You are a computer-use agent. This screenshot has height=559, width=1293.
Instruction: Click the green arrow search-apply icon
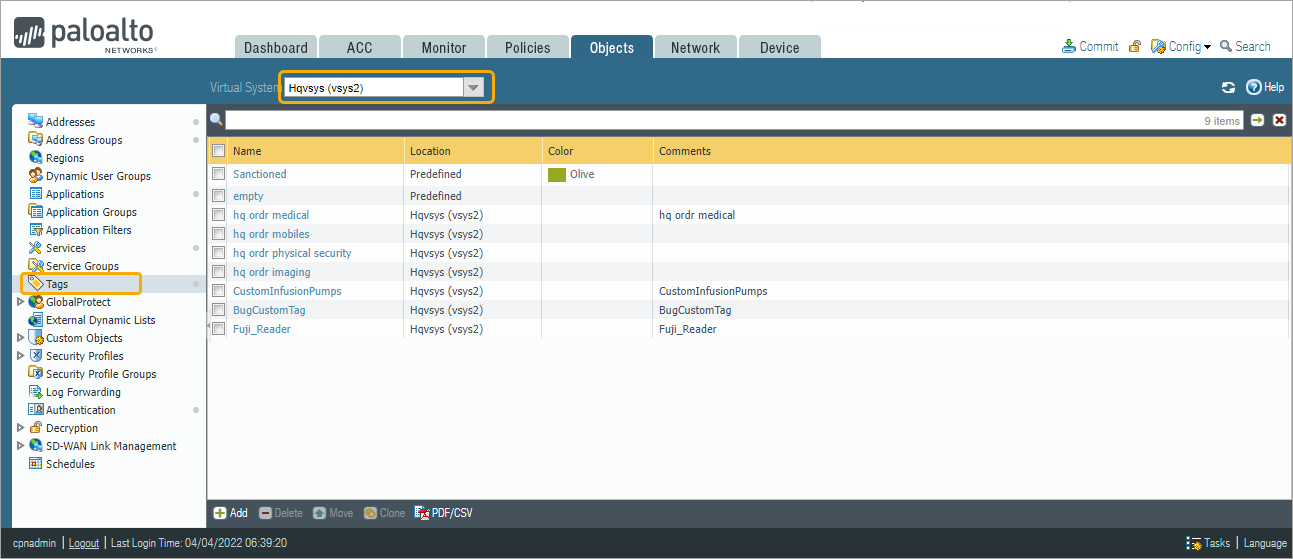click(1257, 120)
